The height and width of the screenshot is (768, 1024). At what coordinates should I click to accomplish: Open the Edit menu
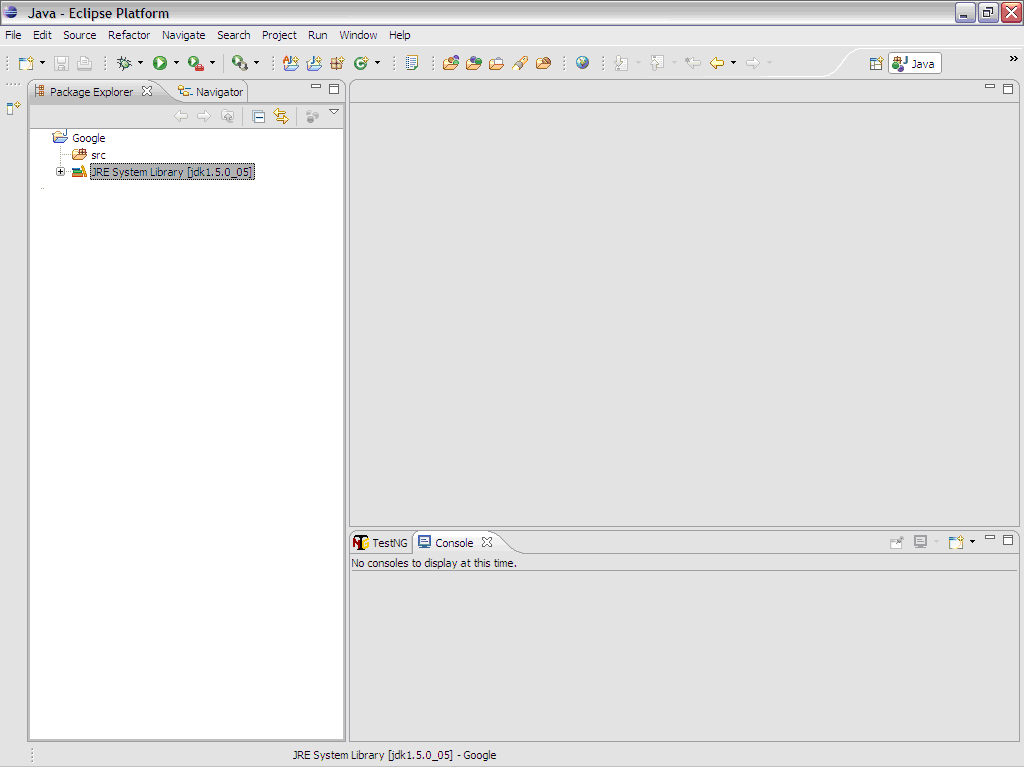(42, 35)
